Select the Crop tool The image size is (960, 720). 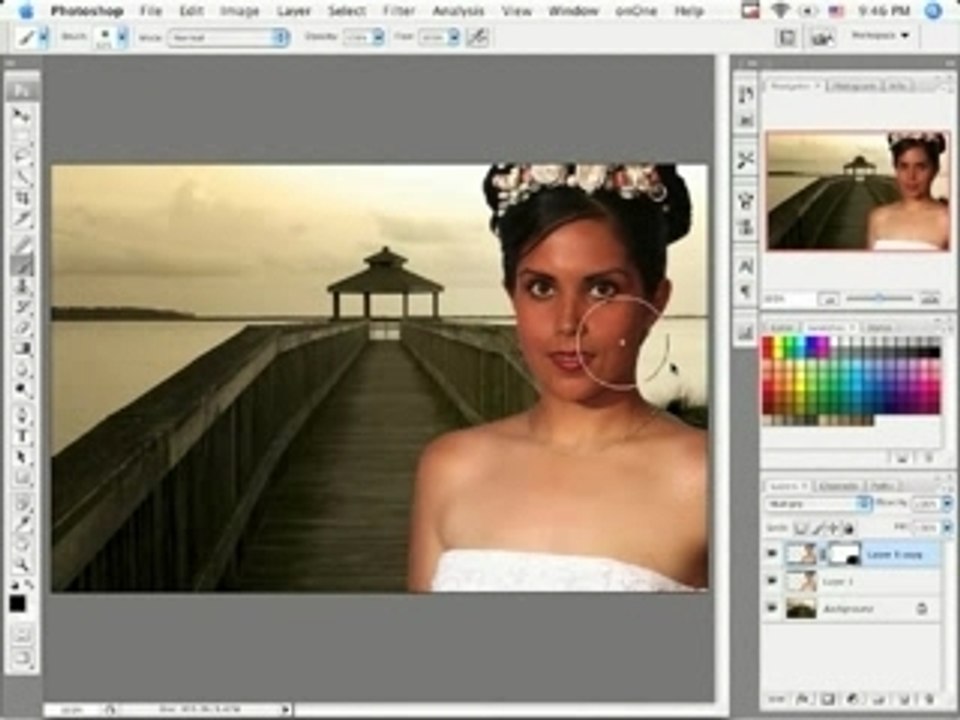pos(22,197)
